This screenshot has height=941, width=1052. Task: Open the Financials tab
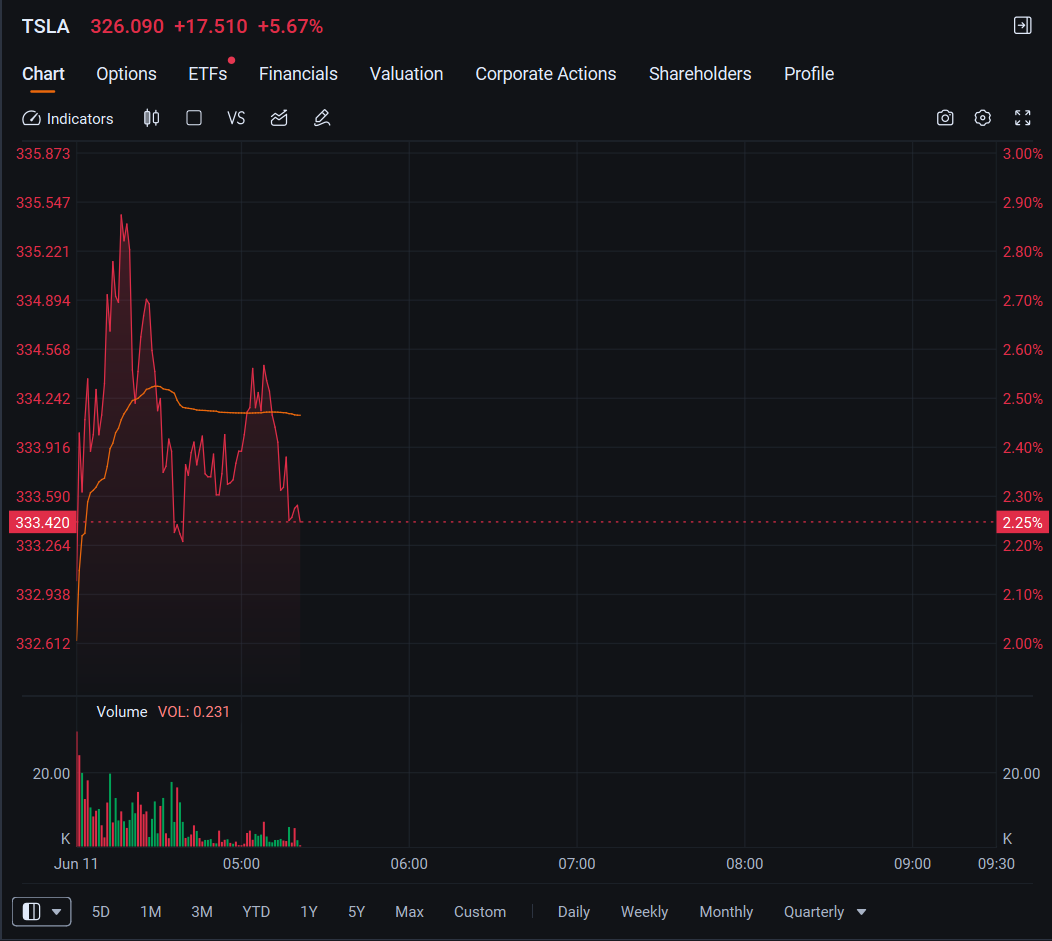coord(299,74)
